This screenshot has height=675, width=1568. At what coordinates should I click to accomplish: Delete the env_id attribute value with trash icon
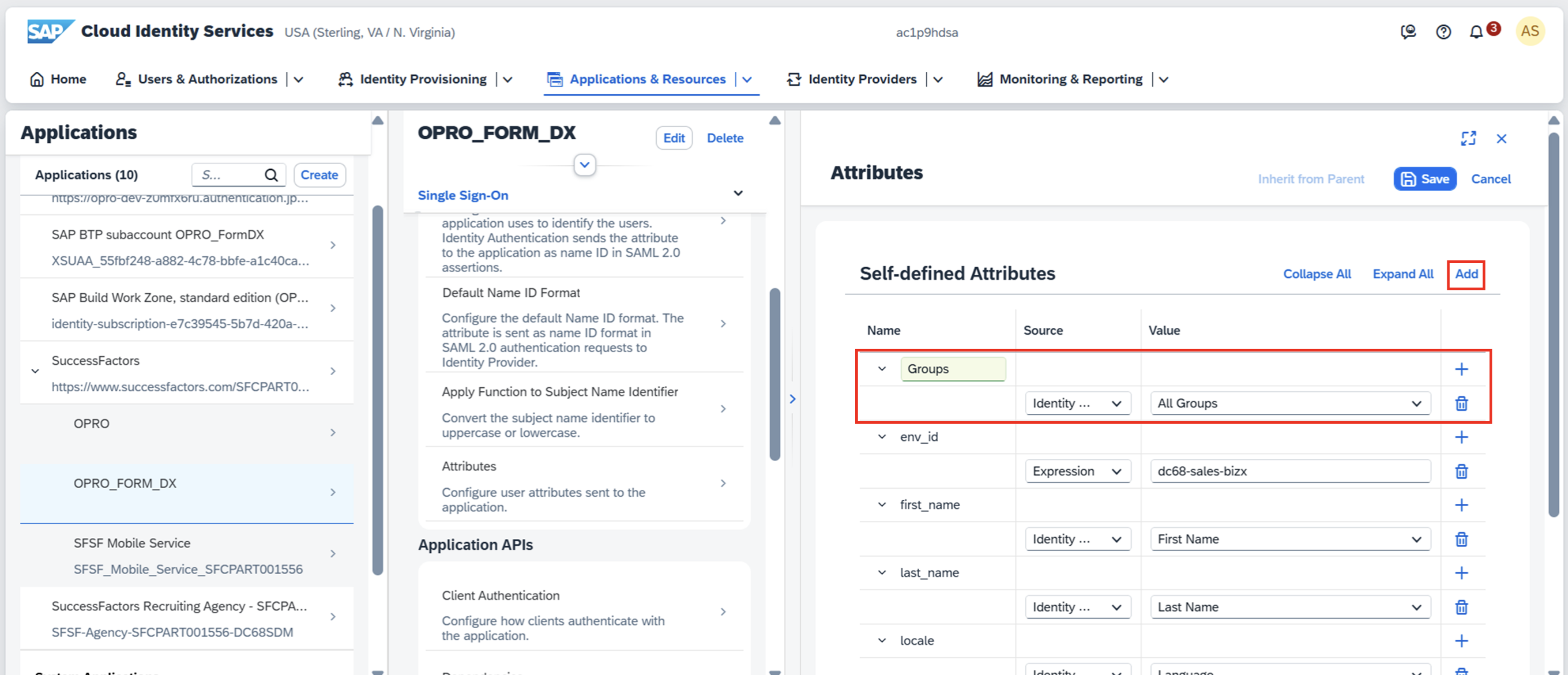point(1461,471)
